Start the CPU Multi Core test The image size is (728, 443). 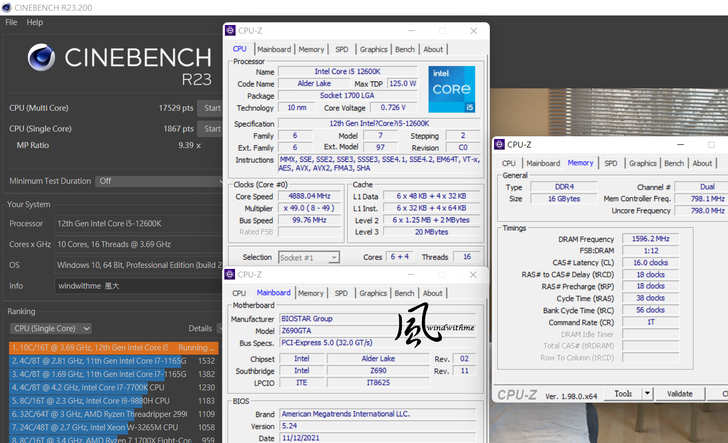[211, 107]
